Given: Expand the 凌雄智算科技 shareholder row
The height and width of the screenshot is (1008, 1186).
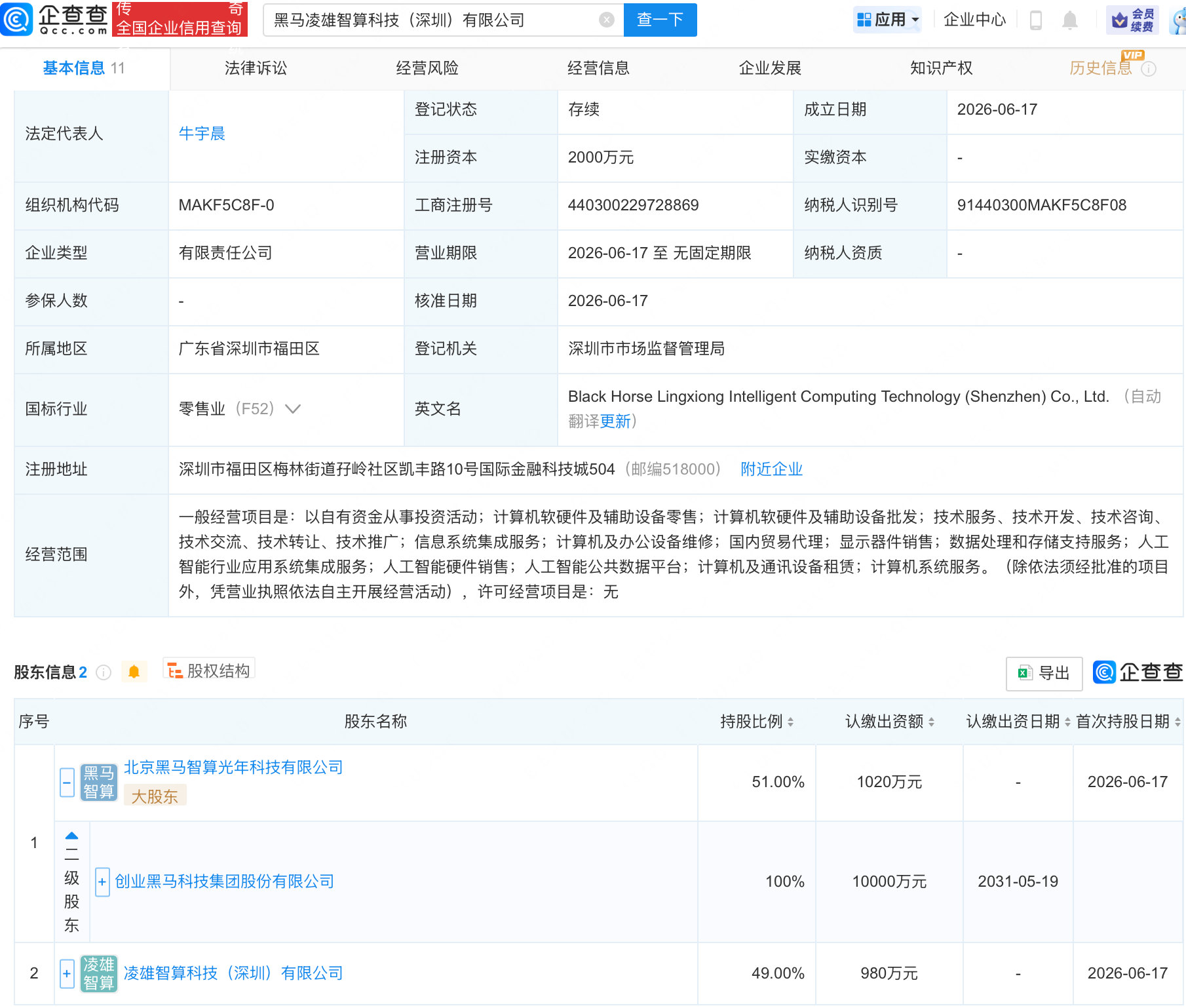Looking at the screenshot, I should [x=67, y=974].
